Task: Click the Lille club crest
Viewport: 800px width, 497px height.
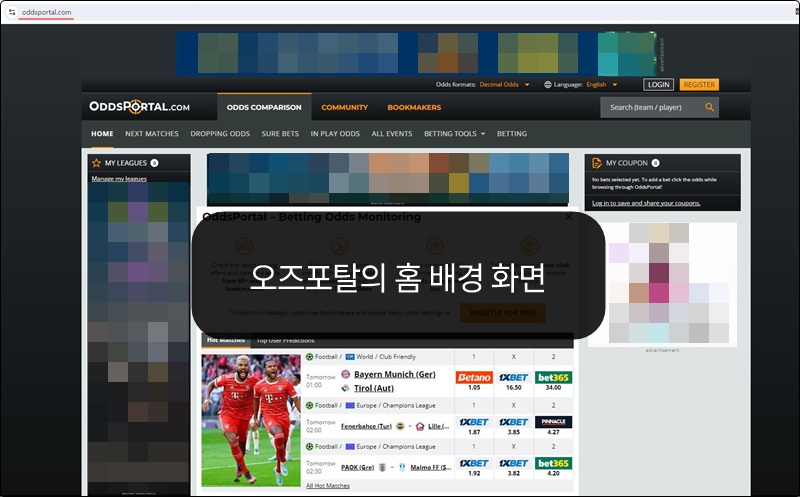Action: [420, 426]
